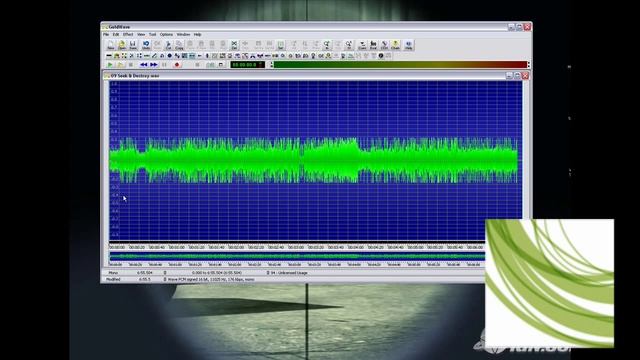Click the green-to-red level meter bar

(400, 64)
